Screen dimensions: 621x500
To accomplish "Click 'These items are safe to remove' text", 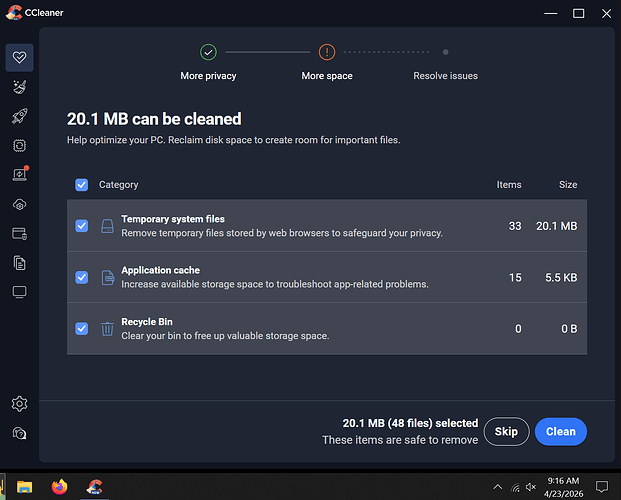I will pyautogui.click(x=400, y=440).
